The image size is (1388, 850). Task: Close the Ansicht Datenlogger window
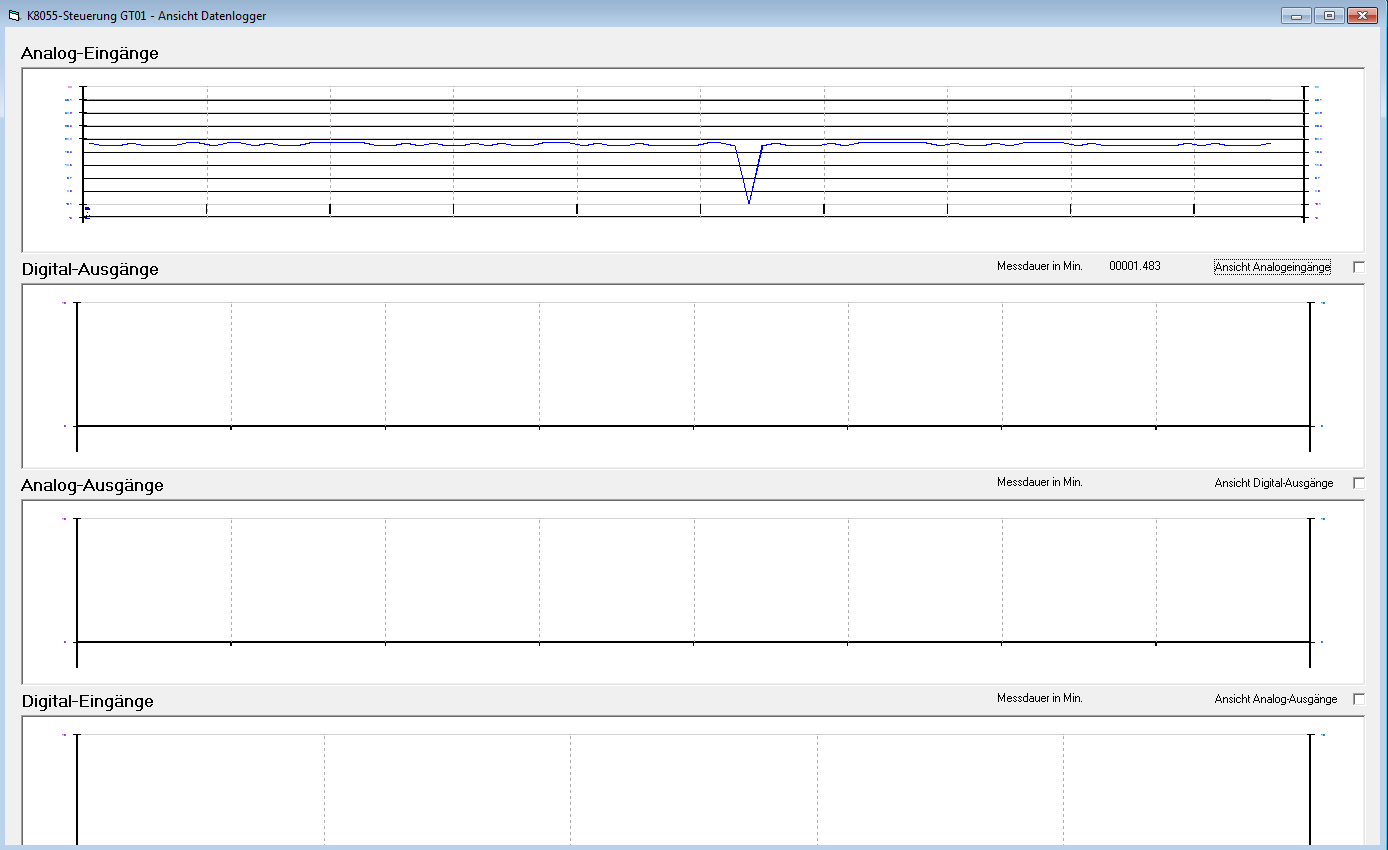point(1363,15)
